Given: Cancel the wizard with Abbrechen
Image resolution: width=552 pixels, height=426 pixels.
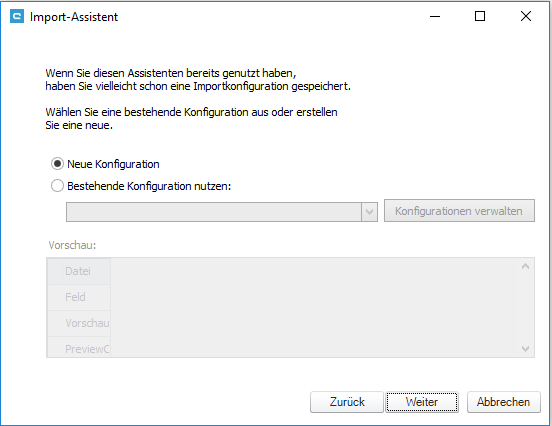Looking at the screenshot, I should pos(503,402).
